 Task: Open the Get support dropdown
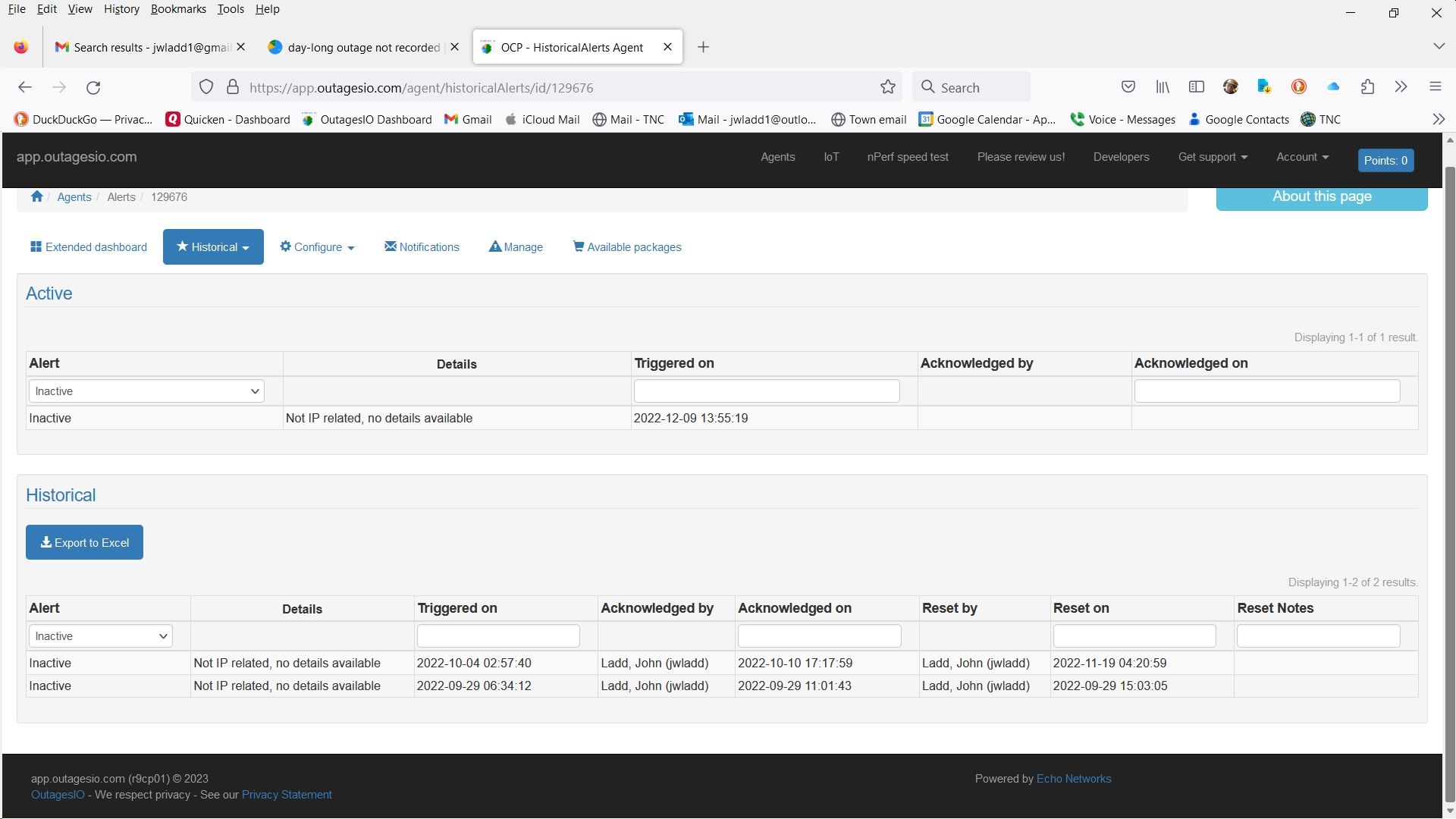coord(1213,157)
